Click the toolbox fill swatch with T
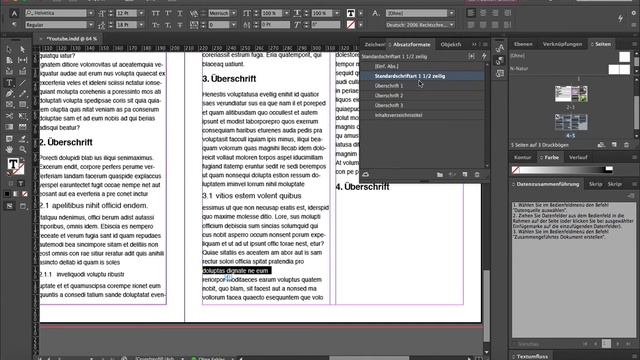The width and height of the screenshot is (640, 360). (13, 164)
